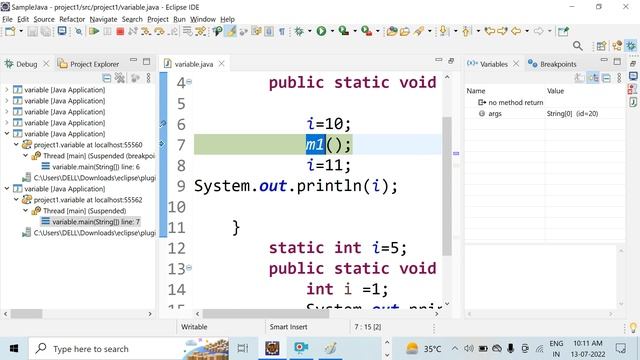Click the Resume debug button

[94, 31]
